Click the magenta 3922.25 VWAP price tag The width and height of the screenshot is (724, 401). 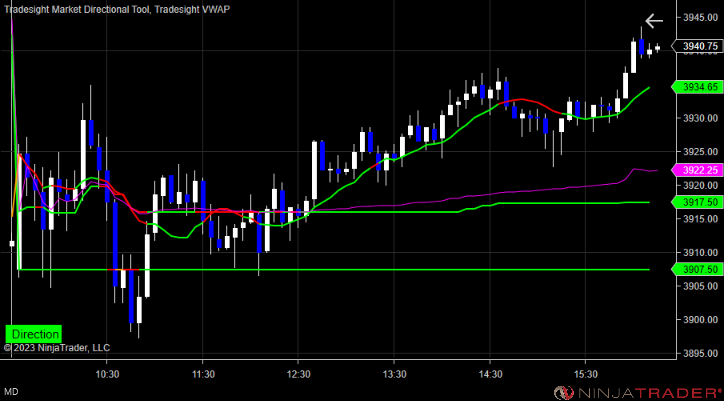pos(698,170)
